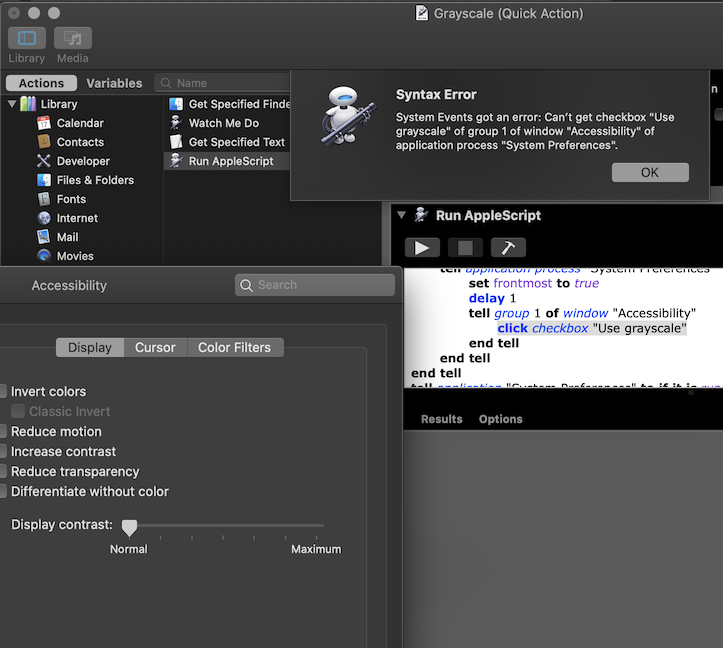Enable the Increase contrast checkbox
This screenshot has height=648, width=723.
(2, 451)
